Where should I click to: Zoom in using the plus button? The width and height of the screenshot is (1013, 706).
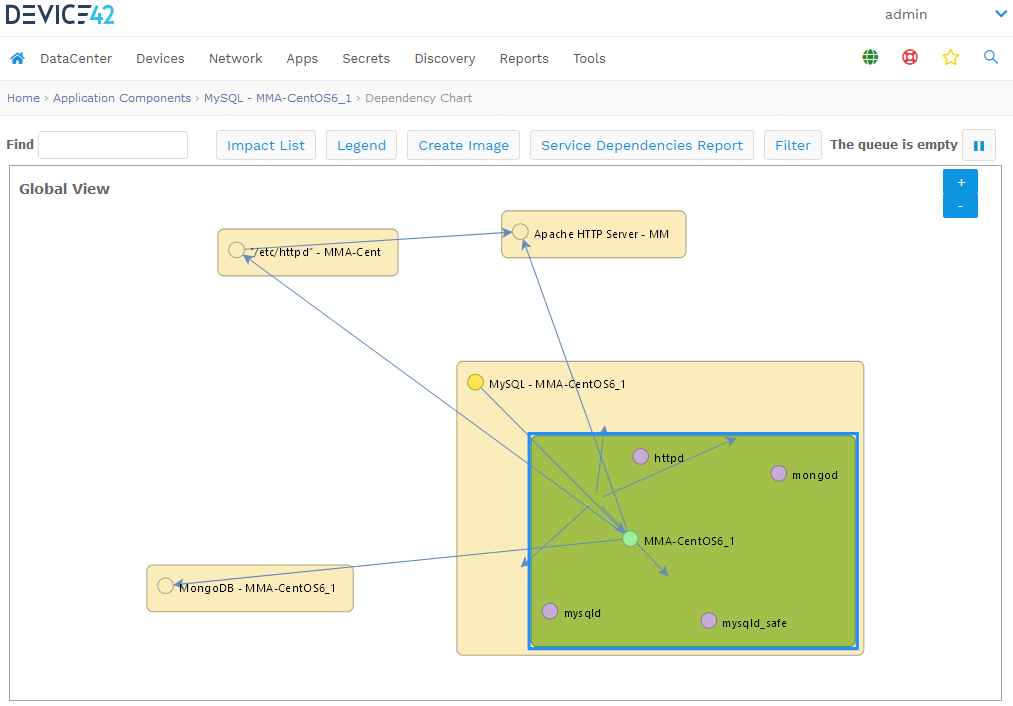click(961, 182)
